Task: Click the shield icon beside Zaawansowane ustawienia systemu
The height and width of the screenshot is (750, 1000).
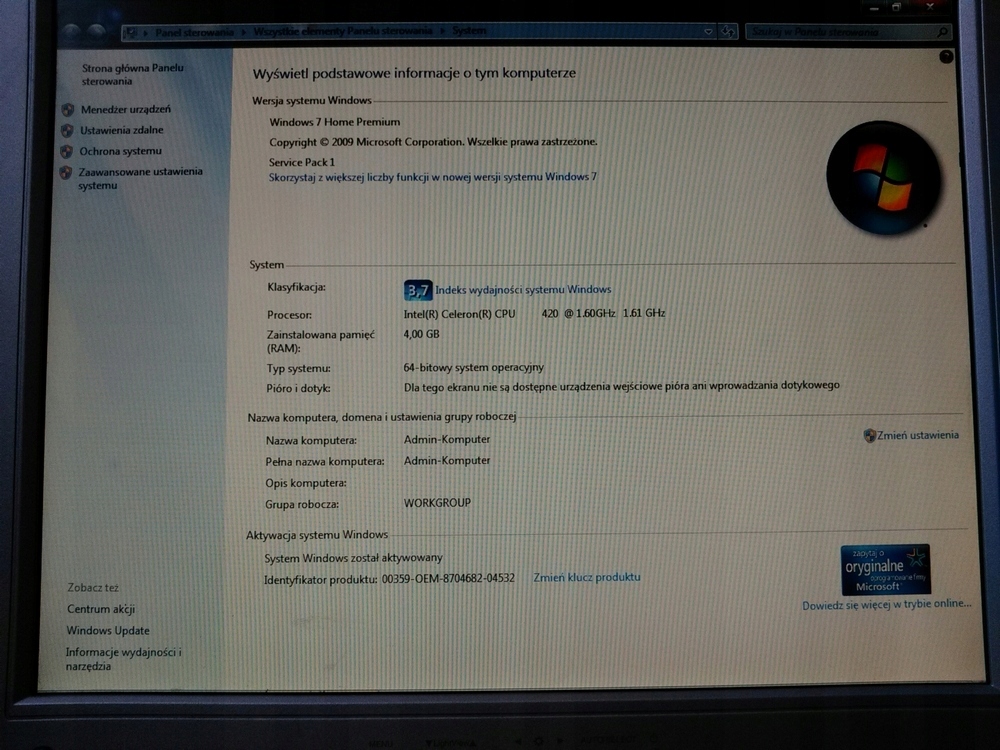Action: (65, 172)
